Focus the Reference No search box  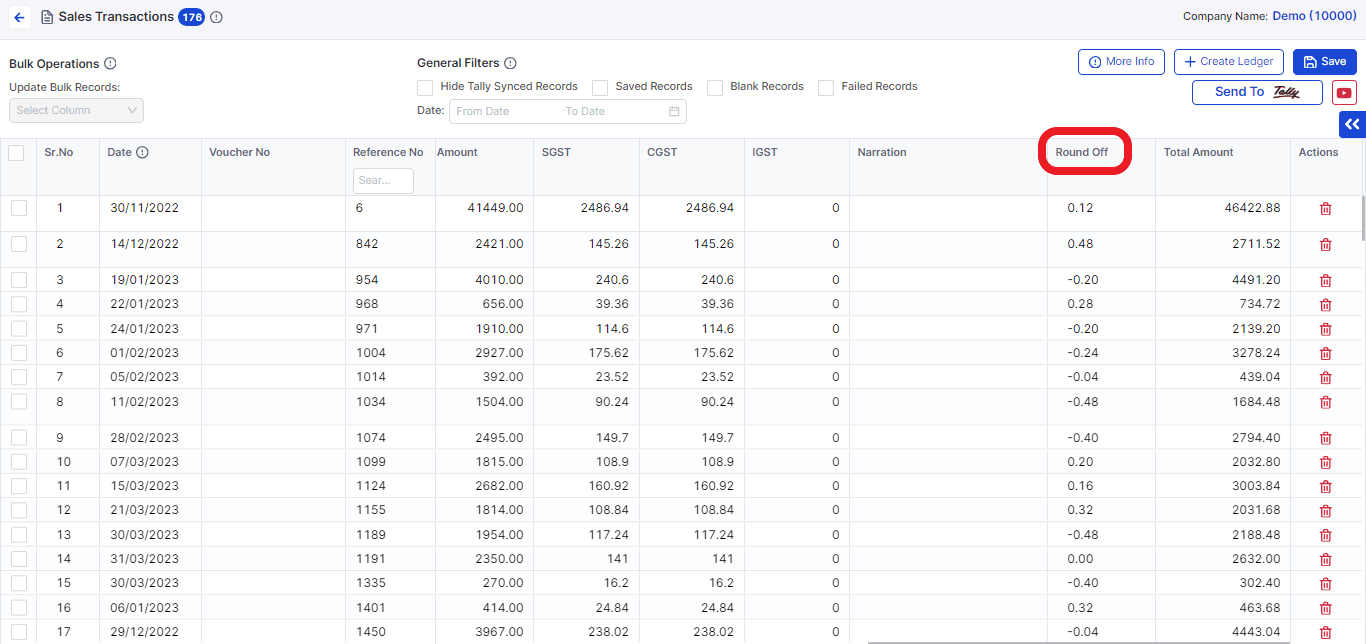click(x=383, y=181)
